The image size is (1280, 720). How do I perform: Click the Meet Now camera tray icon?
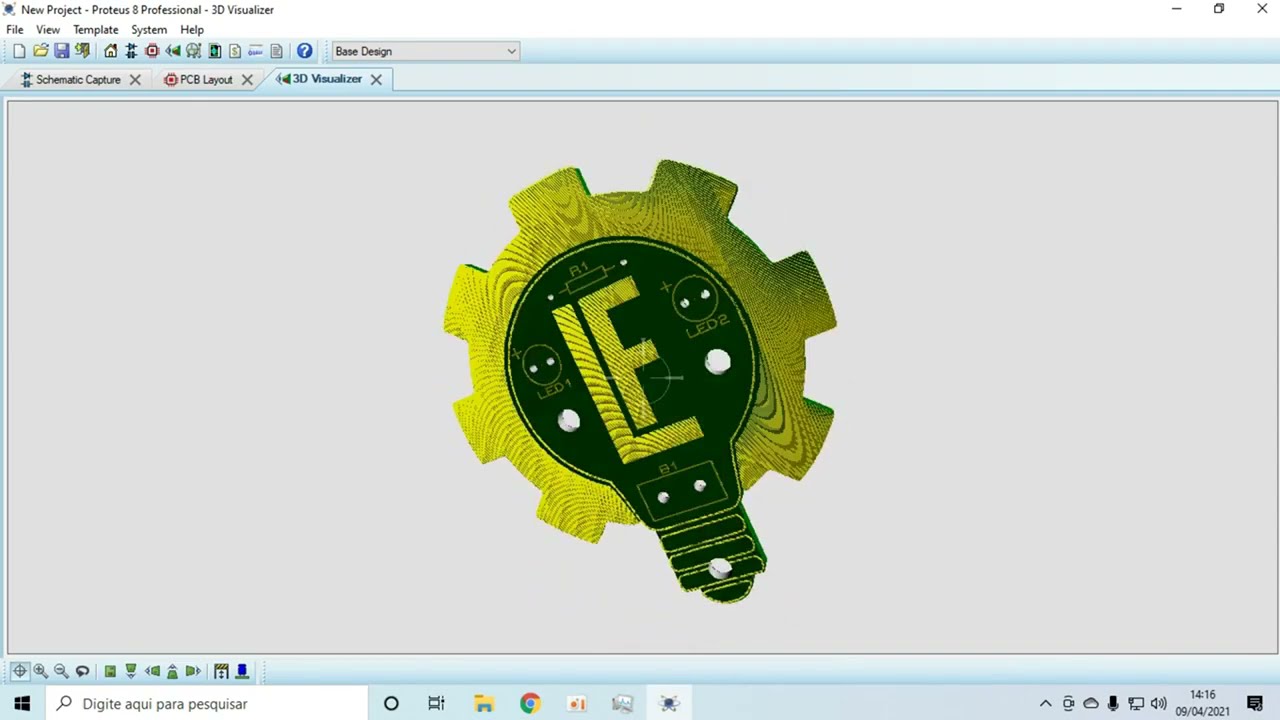coord(1068,703)
